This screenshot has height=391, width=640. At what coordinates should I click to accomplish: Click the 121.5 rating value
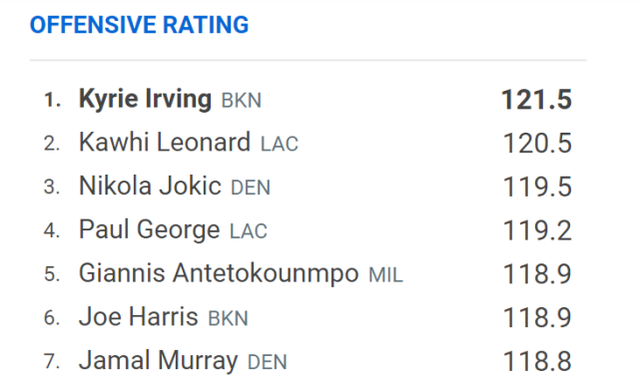(x=536, y=100)
